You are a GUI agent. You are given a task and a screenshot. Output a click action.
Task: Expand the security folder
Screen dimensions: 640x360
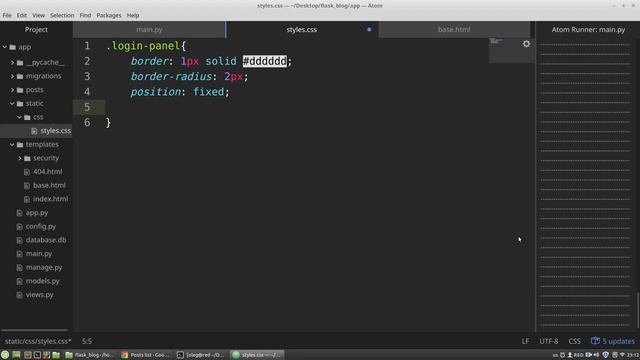tap(20, 158)
